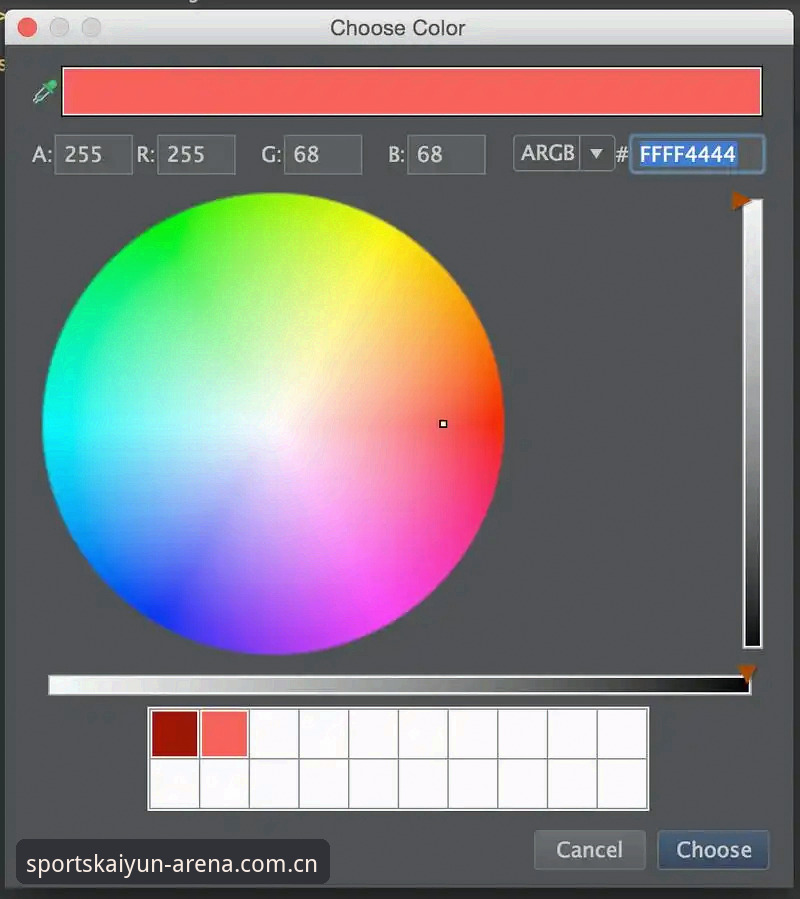Screen dimensions: 800x899
Task: Close the Choose Color dialog window
Action: 27,27
